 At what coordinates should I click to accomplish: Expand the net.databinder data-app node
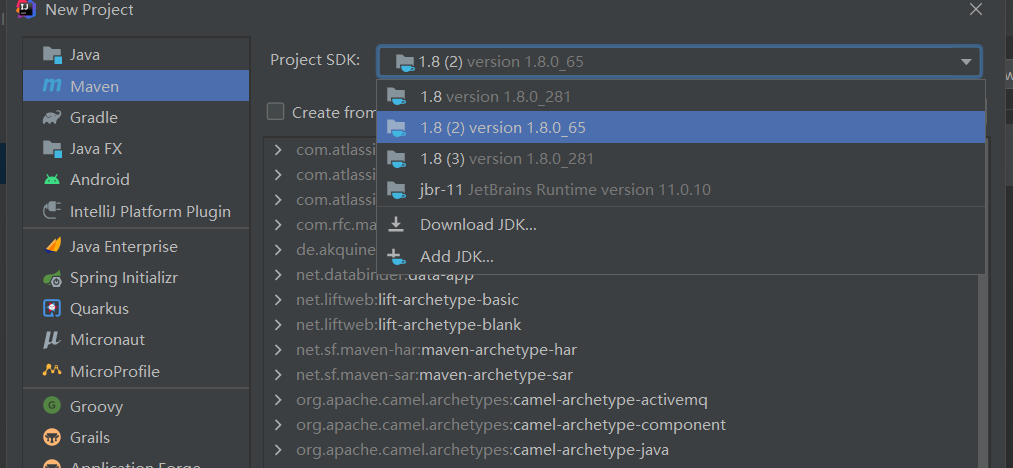coord(278,275)
